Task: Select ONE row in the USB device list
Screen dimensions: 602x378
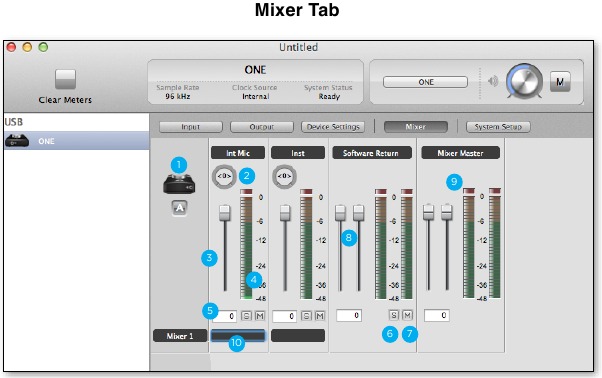Action: click(x=76, y=141)
